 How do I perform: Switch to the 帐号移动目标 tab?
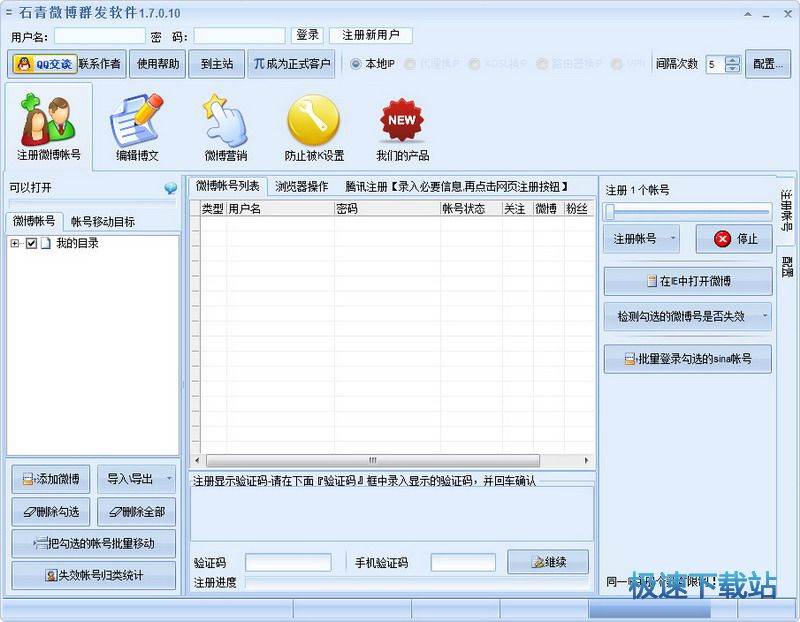pos(102,222)
